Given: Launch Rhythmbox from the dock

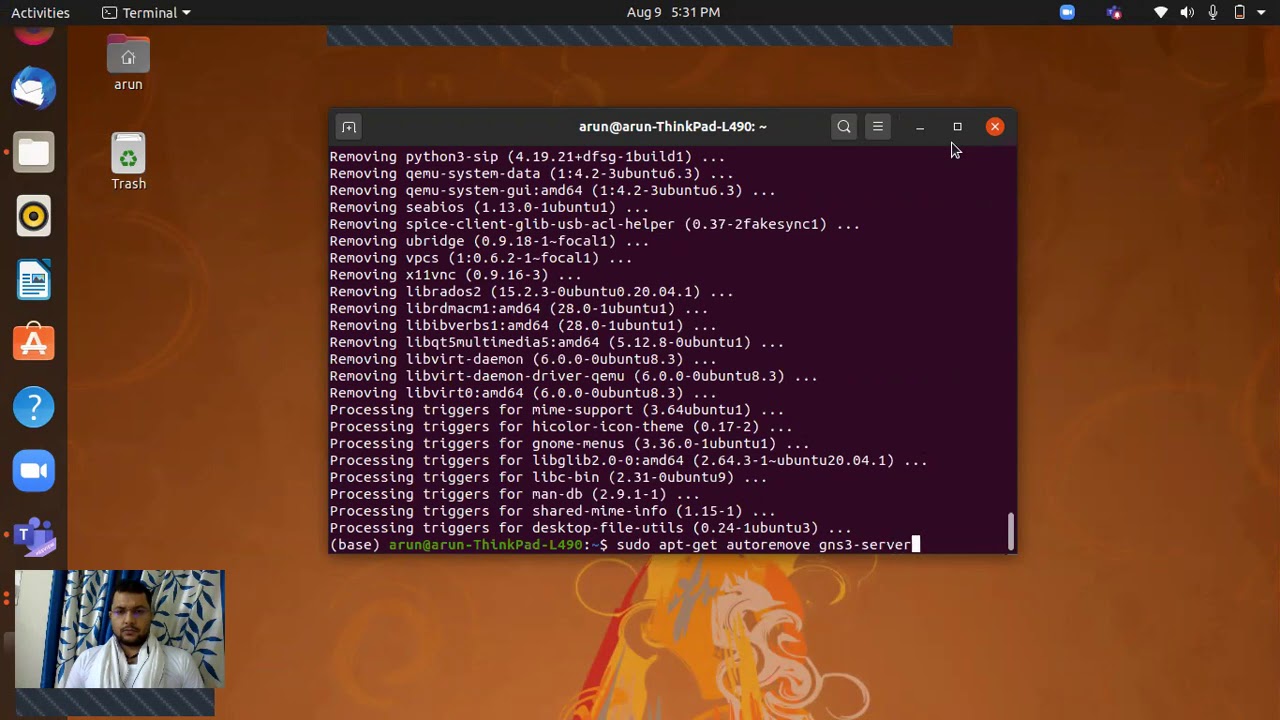Looking at the screenshot, I should click(34, 216).
